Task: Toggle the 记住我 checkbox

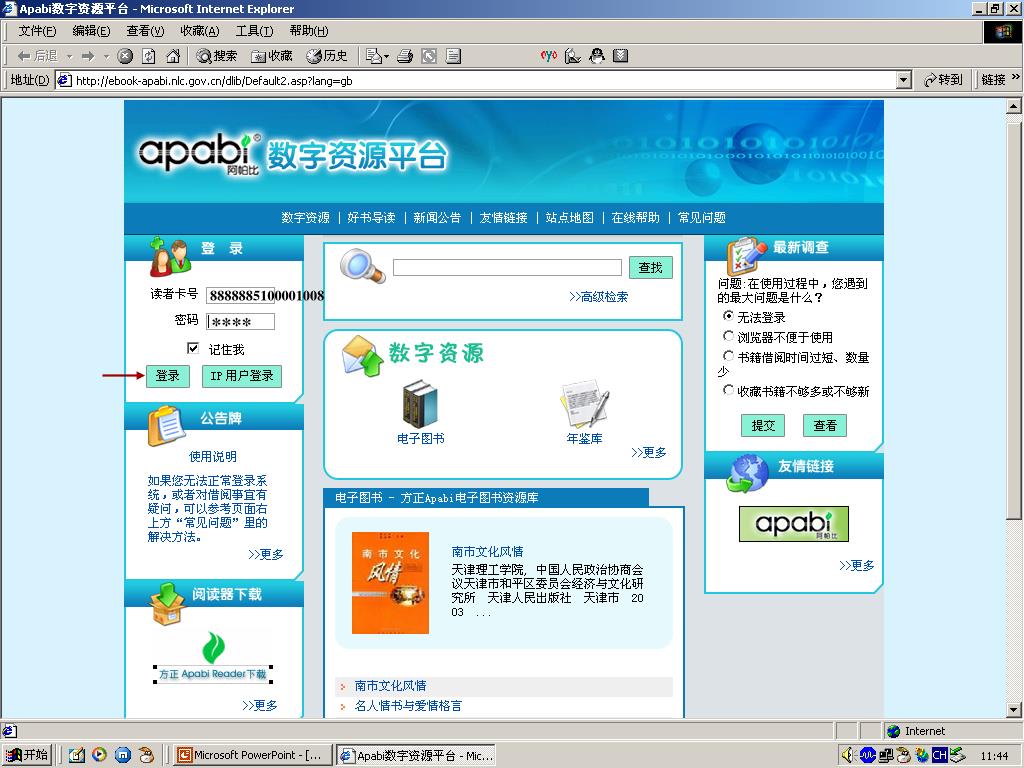Action: 193,348
